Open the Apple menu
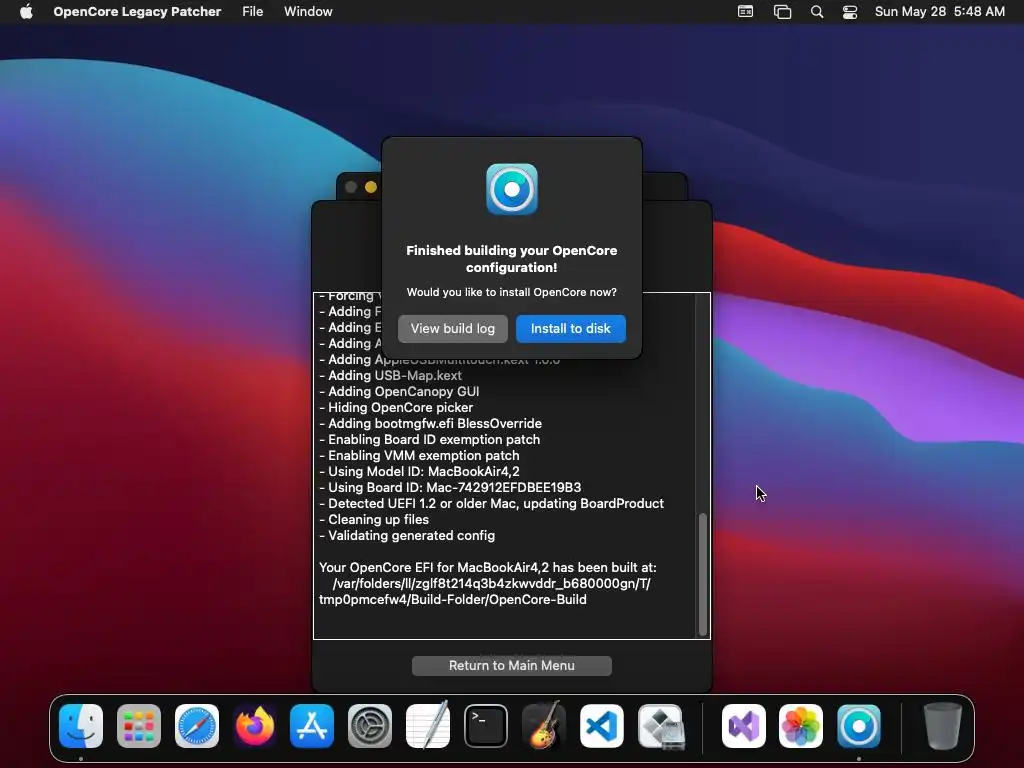Image resolution: width=1024 pixels, height=768 pixels. (26, 11)
